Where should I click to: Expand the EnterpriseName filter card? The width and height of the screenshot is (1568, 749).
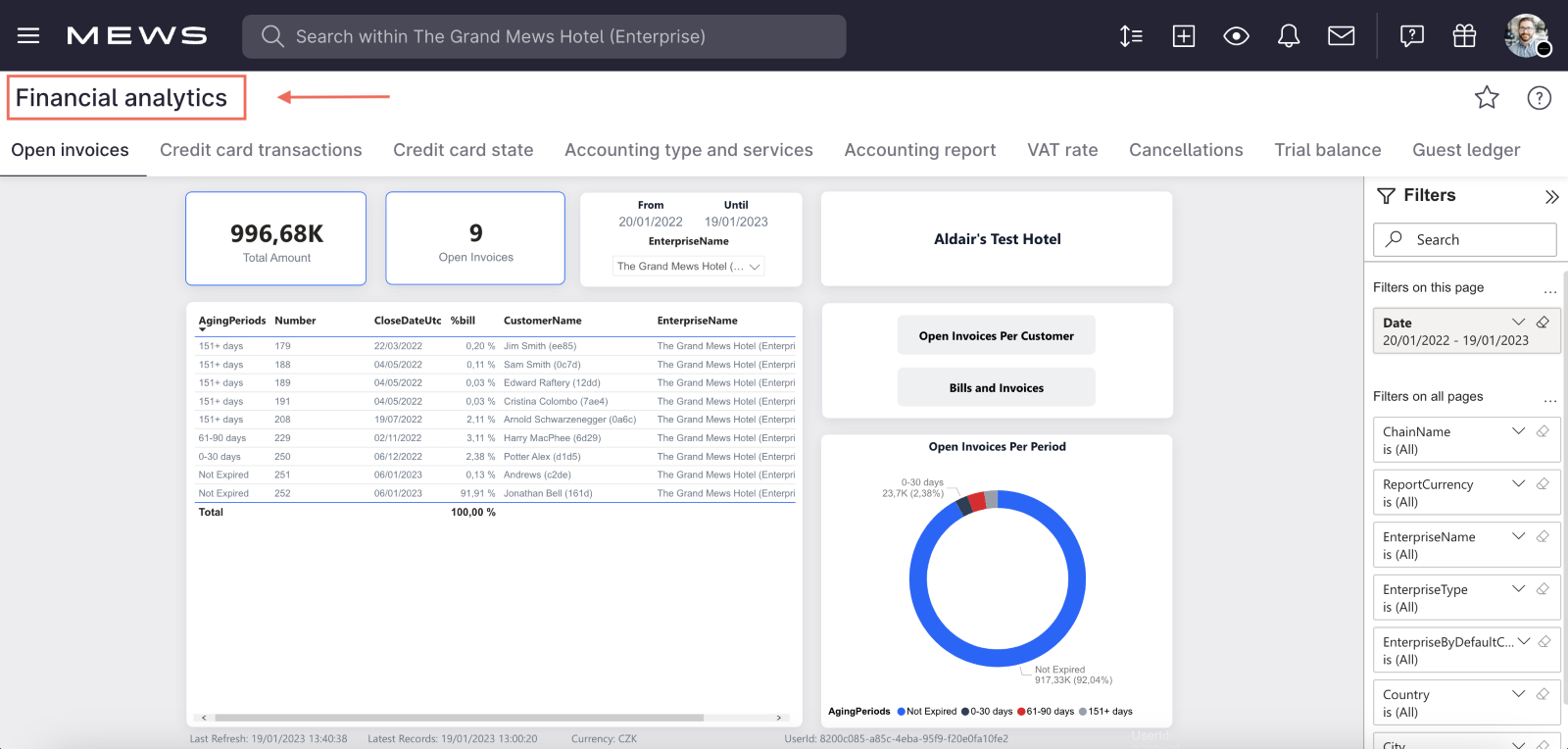click(1518, 536)
